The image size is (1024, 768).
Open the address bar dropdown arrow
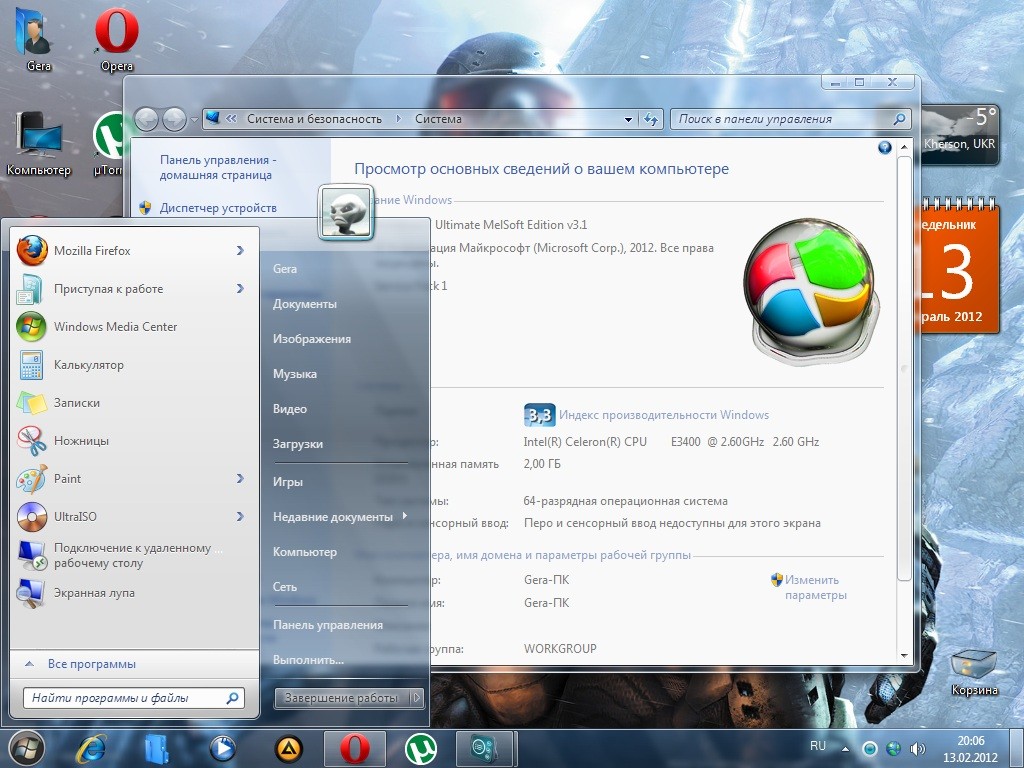click(628, 120)
